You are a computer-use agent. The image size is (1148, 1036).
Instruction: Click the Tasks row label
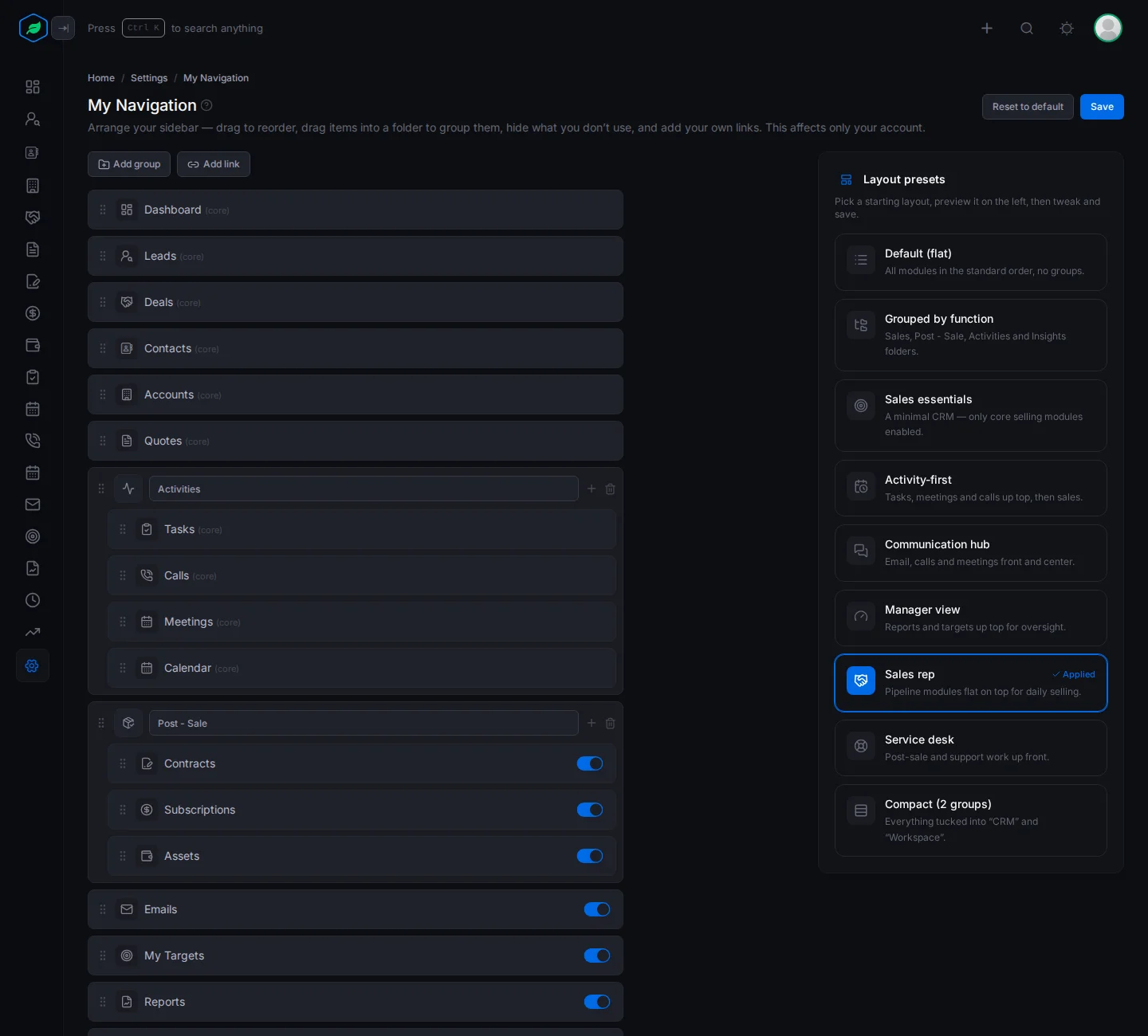click(179, 529)
